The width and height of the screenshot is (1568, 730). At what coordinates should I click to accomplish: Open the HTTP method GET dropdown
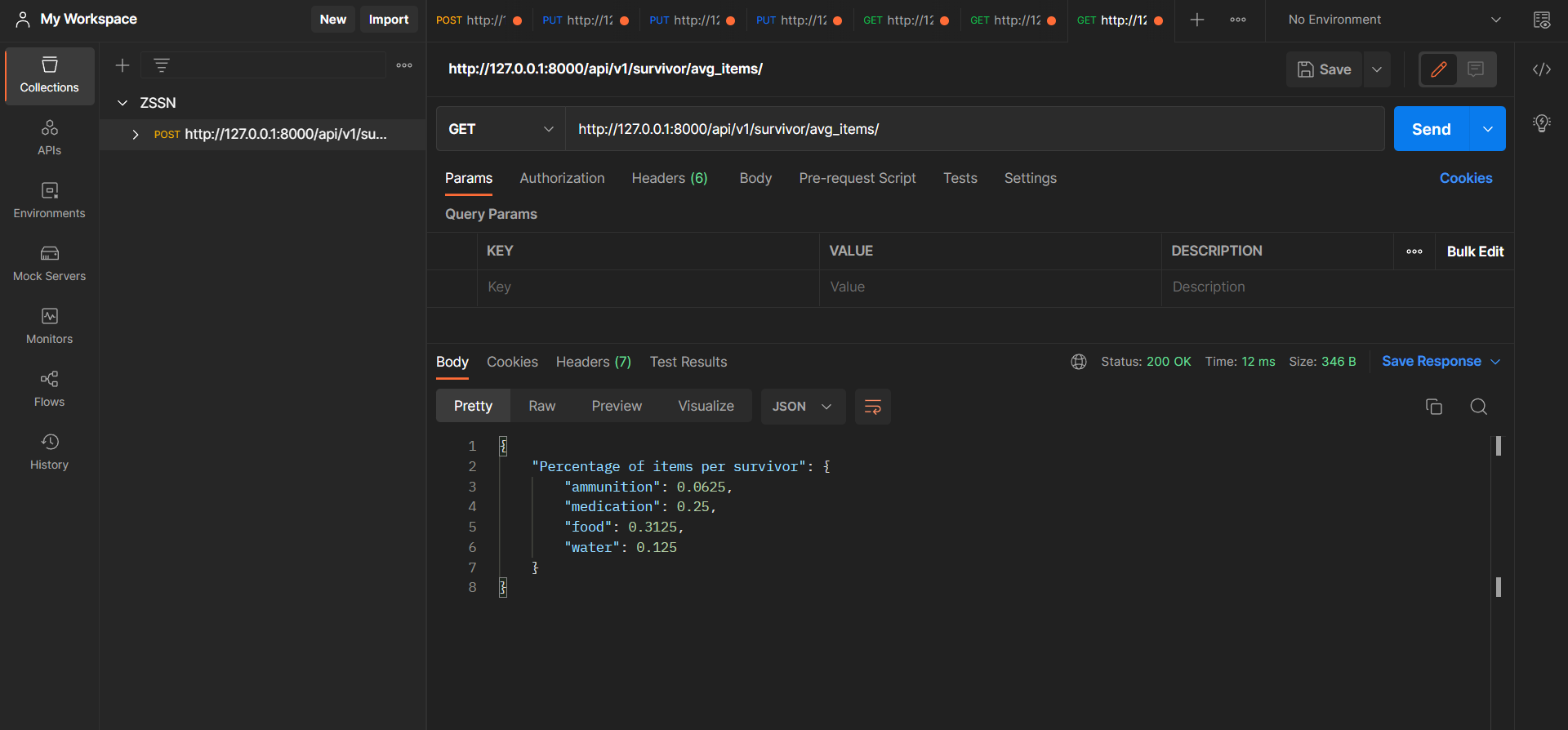(501, 129)
